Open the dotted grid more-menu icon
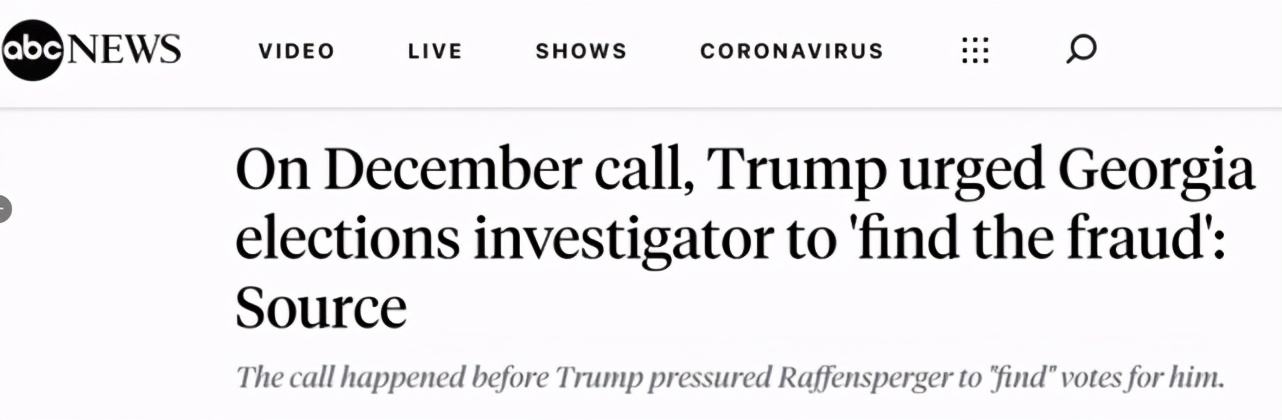Viewport: 1282px width, 420px height. (x=975, y=50)
